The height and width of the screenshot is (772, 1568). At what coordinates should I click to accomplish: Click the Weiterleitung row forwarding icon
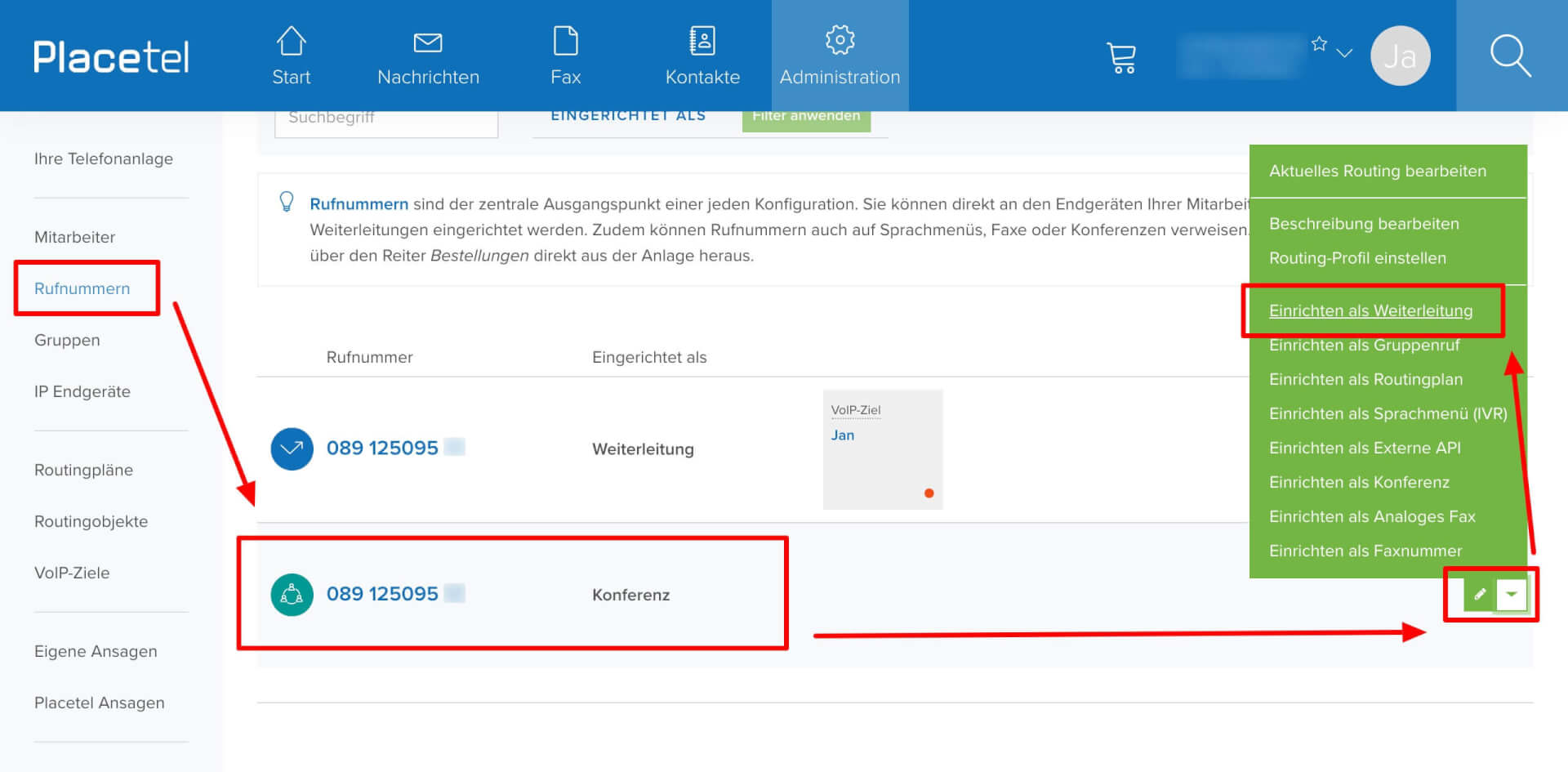(292, 448)
